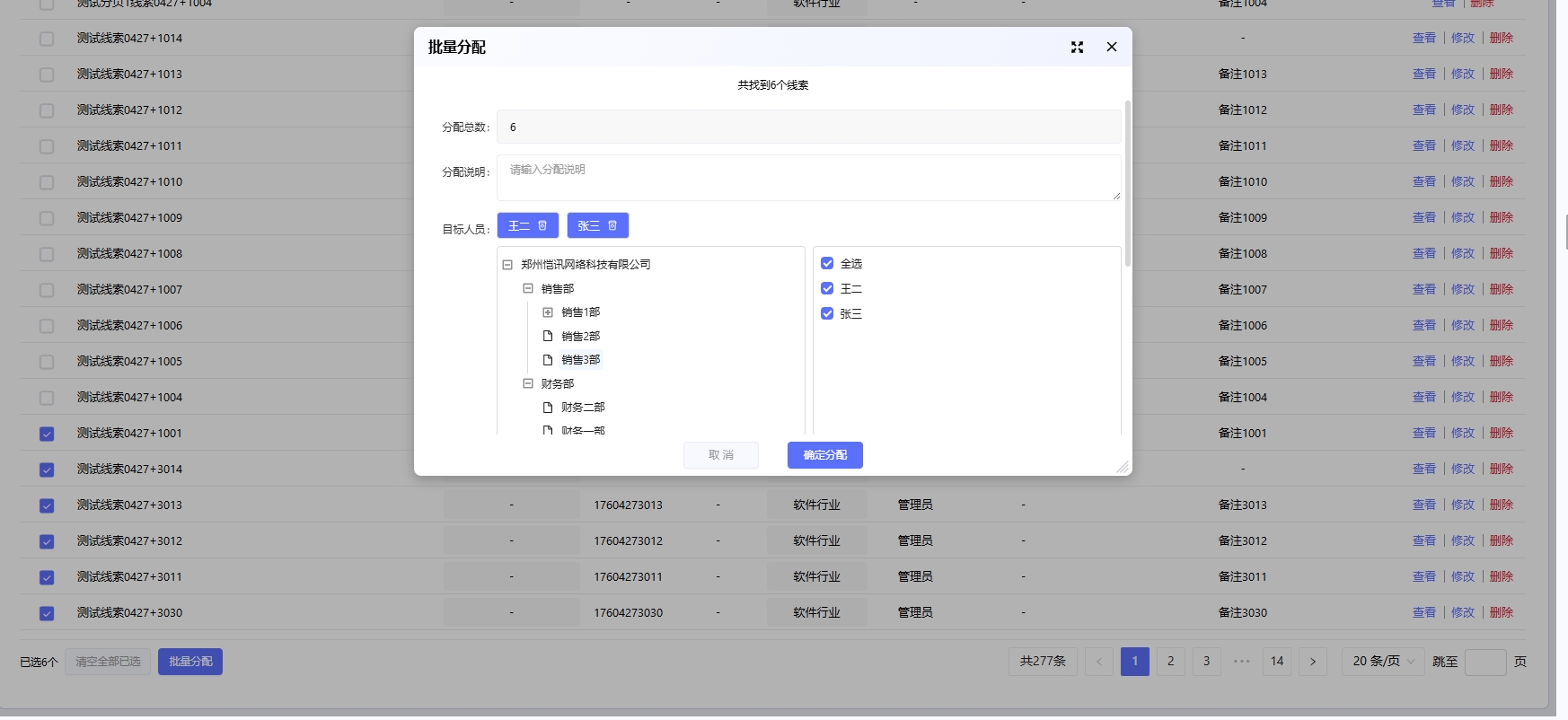Click the 取消 button
Viewport: 1568px width, 720px height.
[720, 455]
